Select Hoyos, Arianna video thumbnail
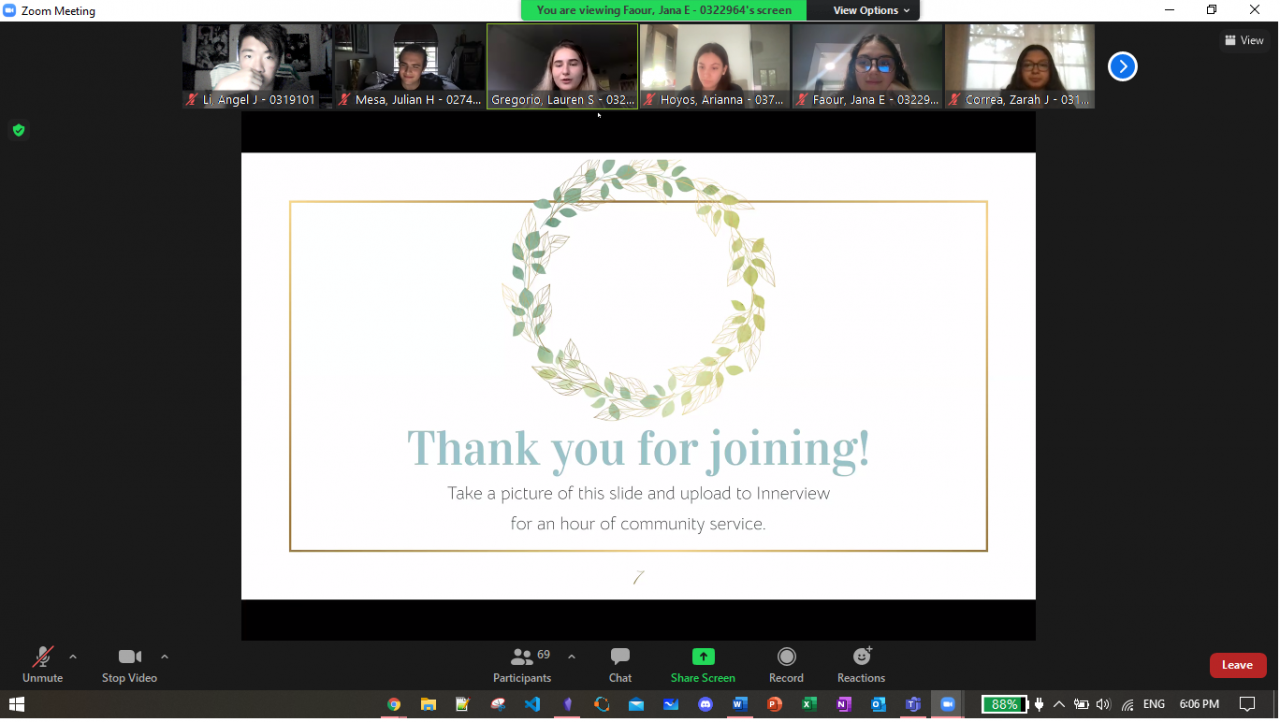The image size is (1280, 722). 715,66
